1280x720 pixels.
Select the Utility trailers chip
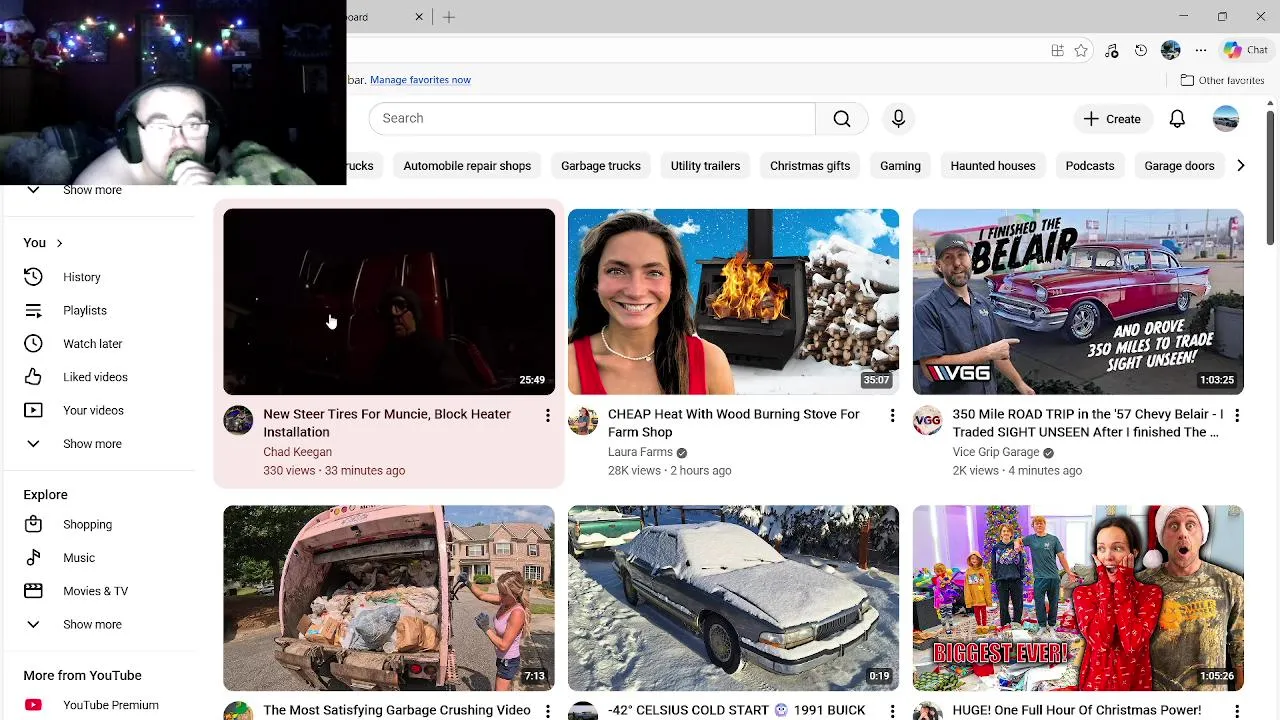(705, 166)
